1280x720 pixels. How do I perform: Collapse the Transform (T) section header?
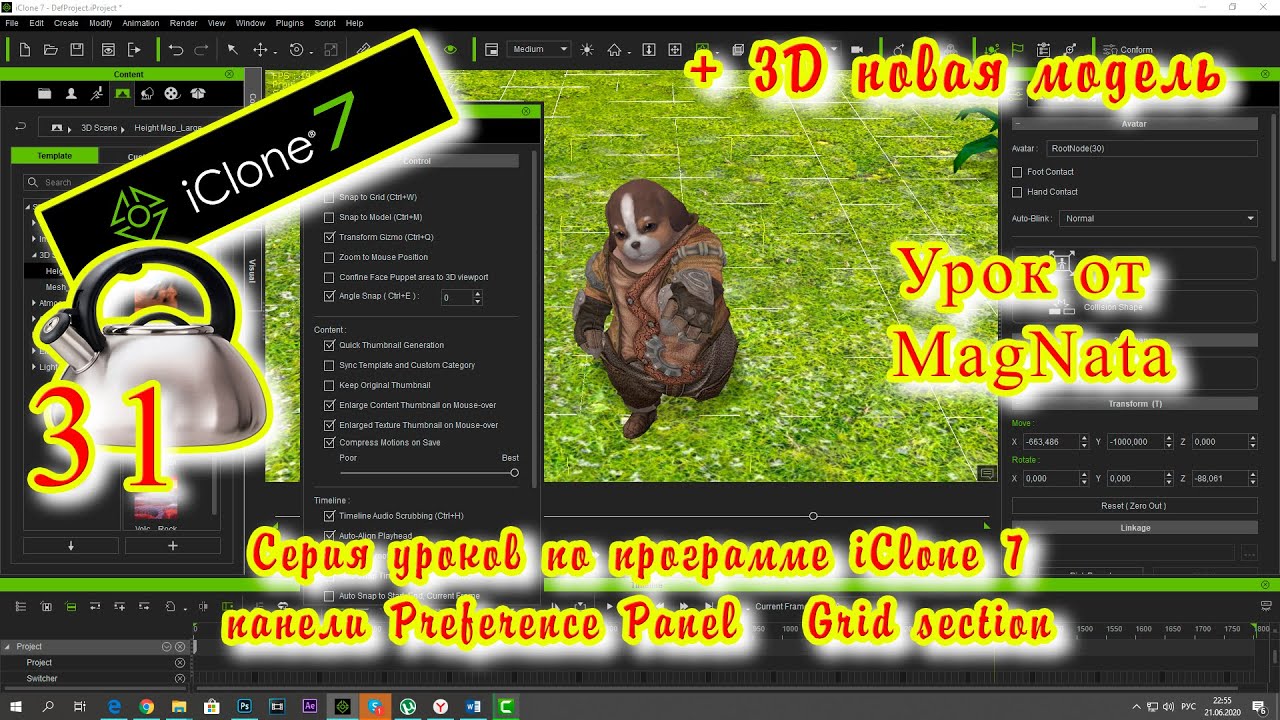(x=1134, y=404)
